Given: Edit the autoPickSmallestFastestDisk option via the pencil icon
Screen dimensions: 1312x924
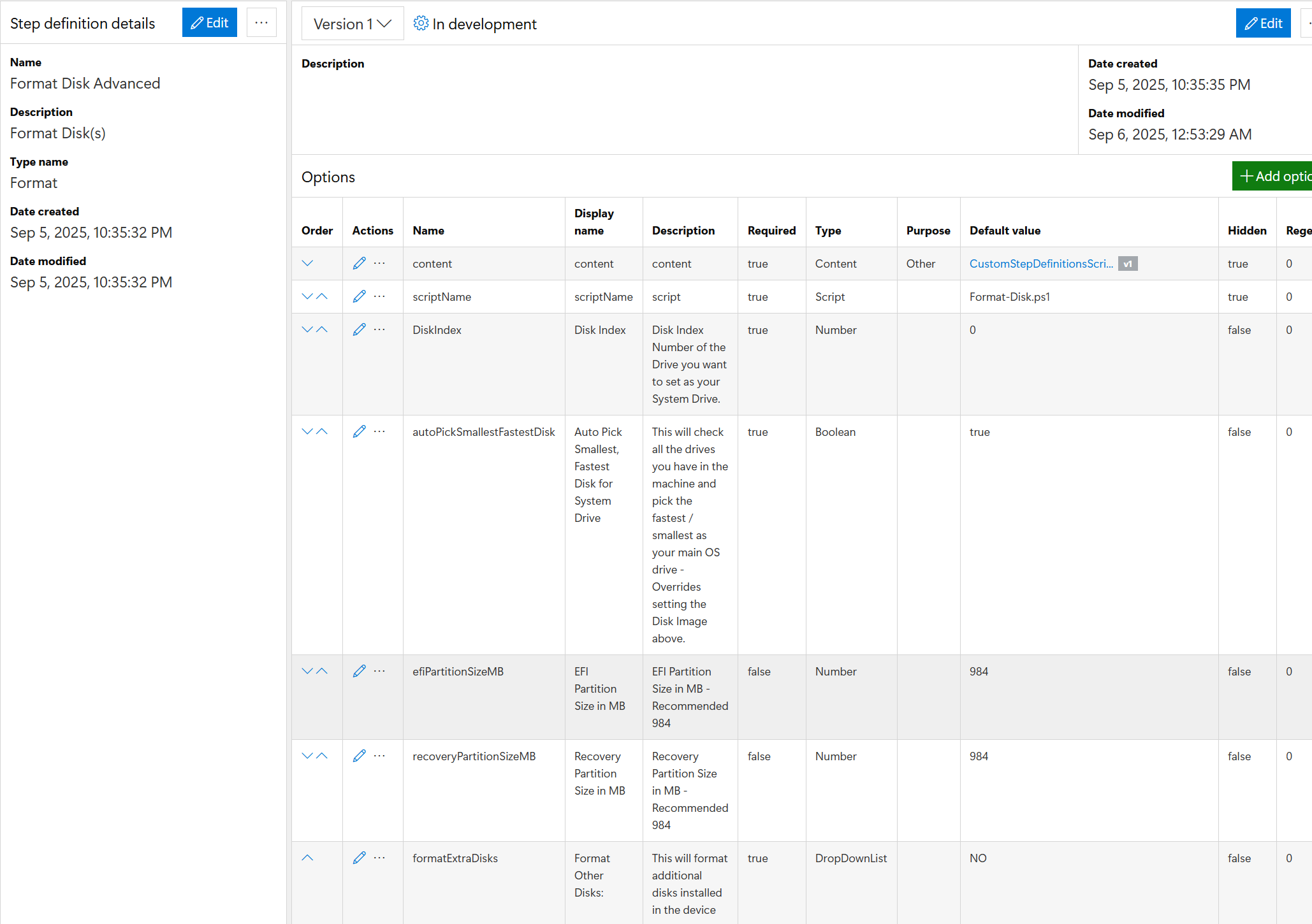Looking at the screenshot, I should click(x=360, y=431).
